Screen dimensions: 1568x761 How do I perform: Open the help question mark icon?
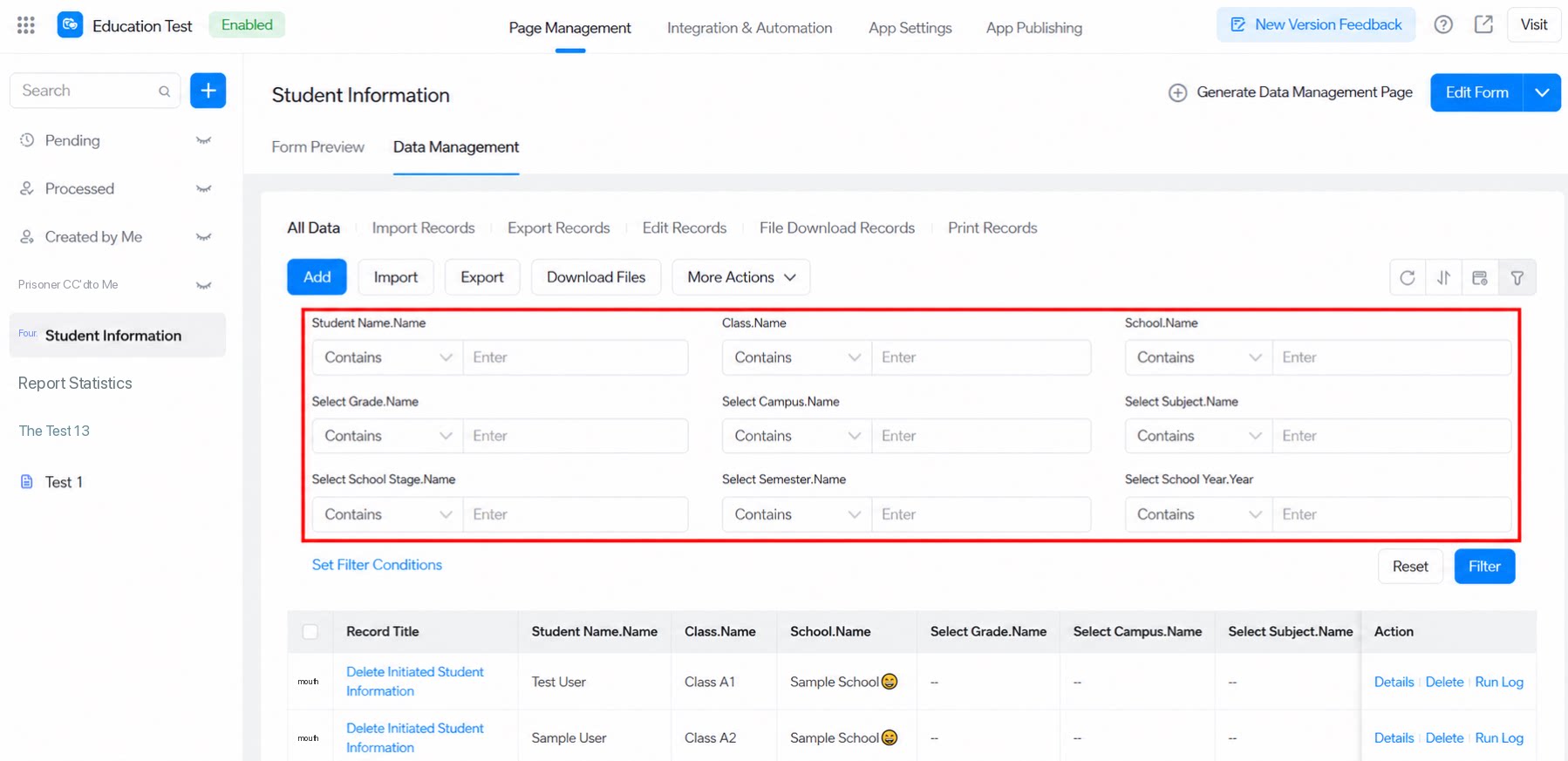coord(1443,24)
